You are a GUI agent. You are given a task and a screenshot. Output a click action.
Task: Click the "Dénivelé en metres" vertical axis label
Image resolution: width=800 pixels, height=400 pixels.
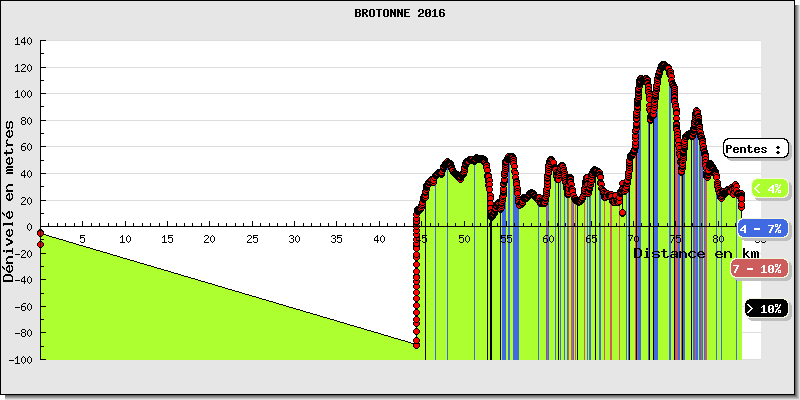click(x=10, y=200)
